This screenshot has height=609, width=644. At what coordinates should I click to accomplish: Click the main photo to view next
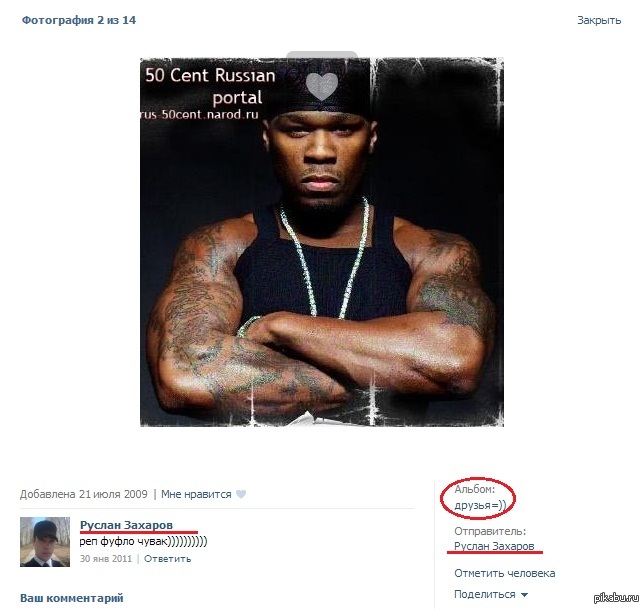[x=322, y=242]
